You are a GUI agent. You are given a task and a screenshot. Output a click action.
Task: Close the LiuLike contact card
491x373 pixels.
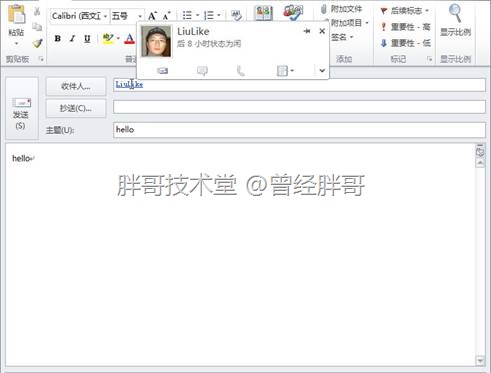(322, 31)
